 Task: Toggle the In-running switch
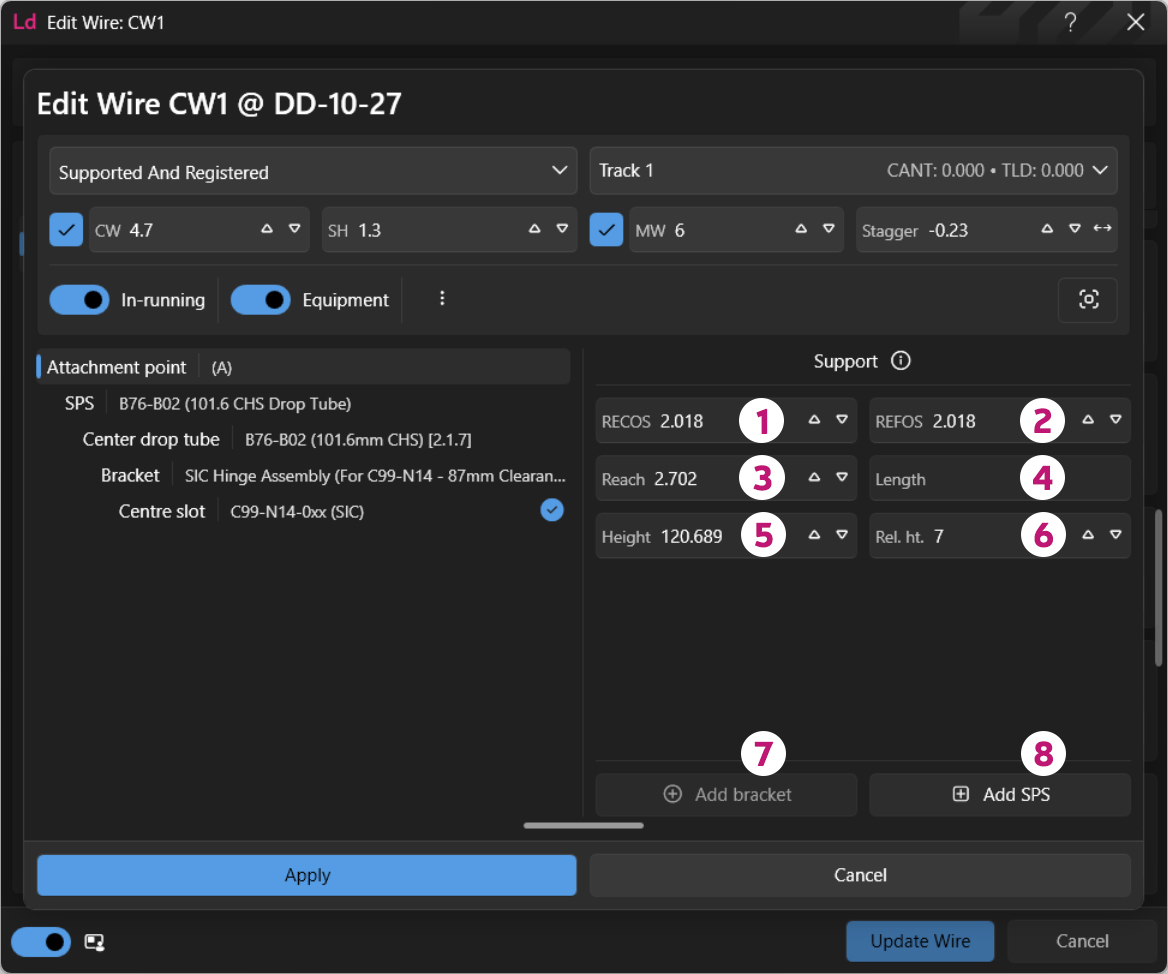[79, 300]
